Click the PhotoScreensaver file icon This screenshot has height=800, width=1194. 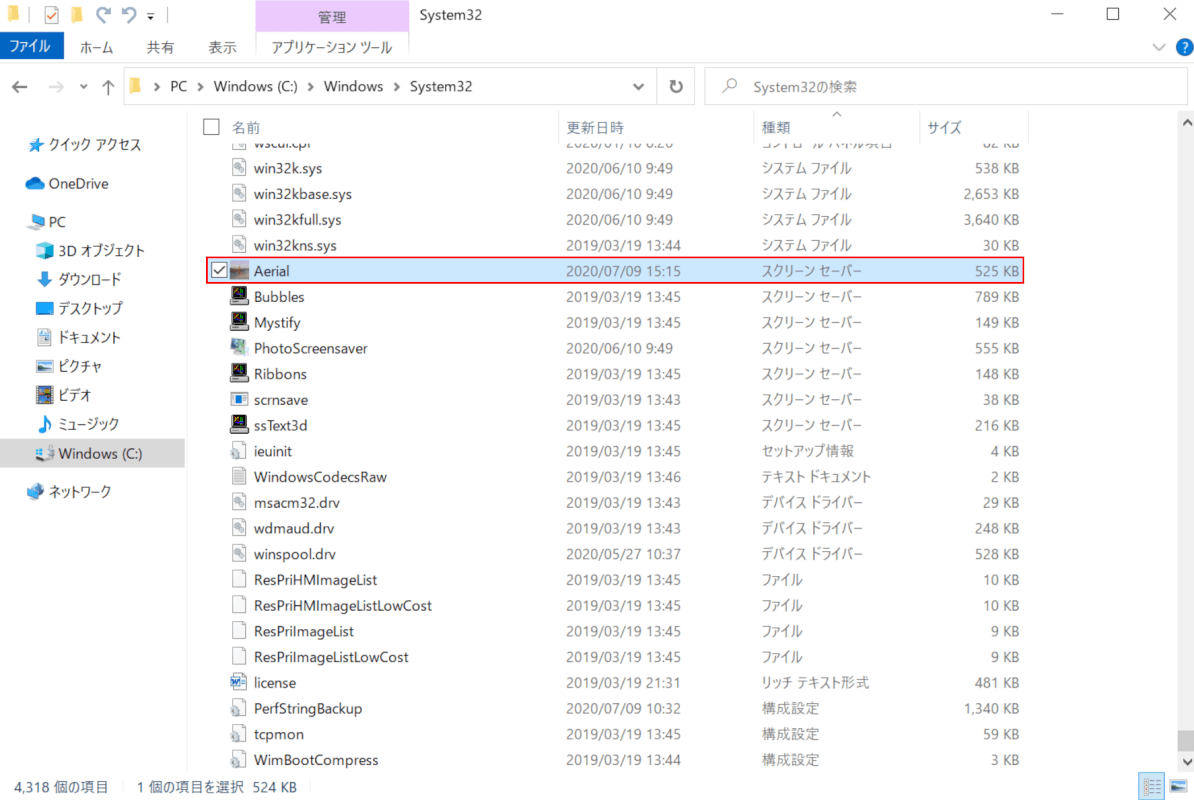tap(239, 348)
